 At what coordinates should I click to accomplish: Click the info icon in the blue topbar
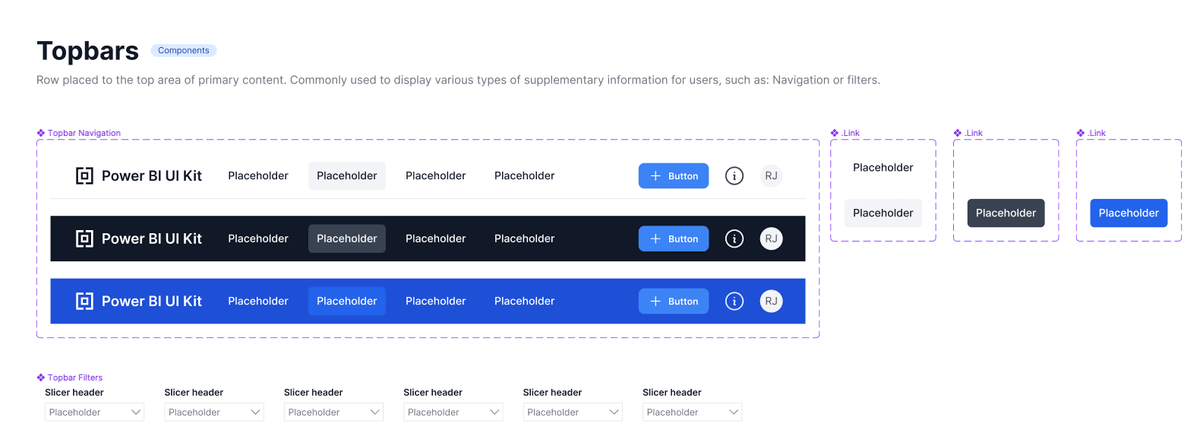(734, 301)
